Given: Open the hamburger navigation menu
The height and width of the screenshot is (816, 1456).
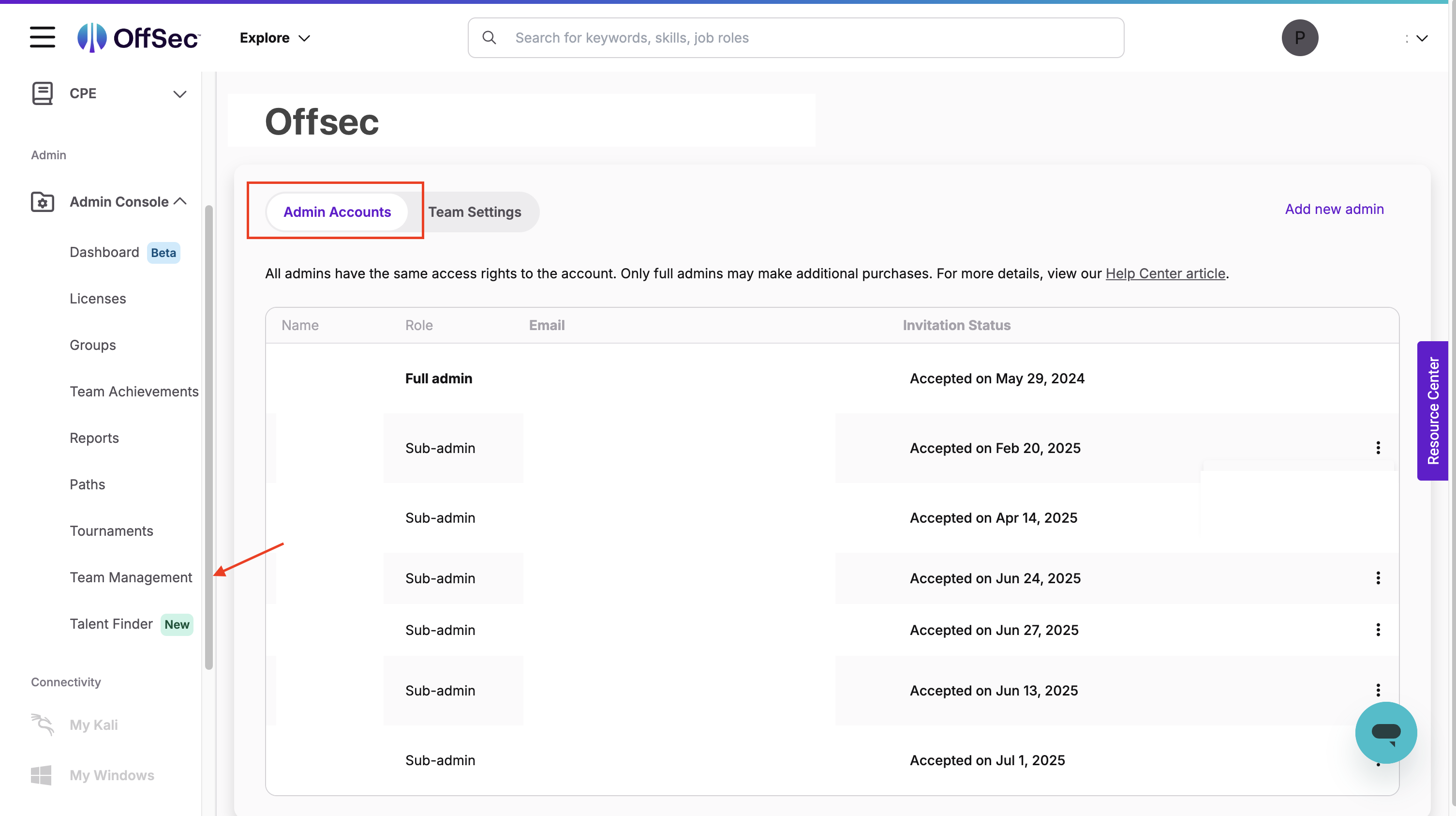Looking at the screenshot, I should (43, 37).
